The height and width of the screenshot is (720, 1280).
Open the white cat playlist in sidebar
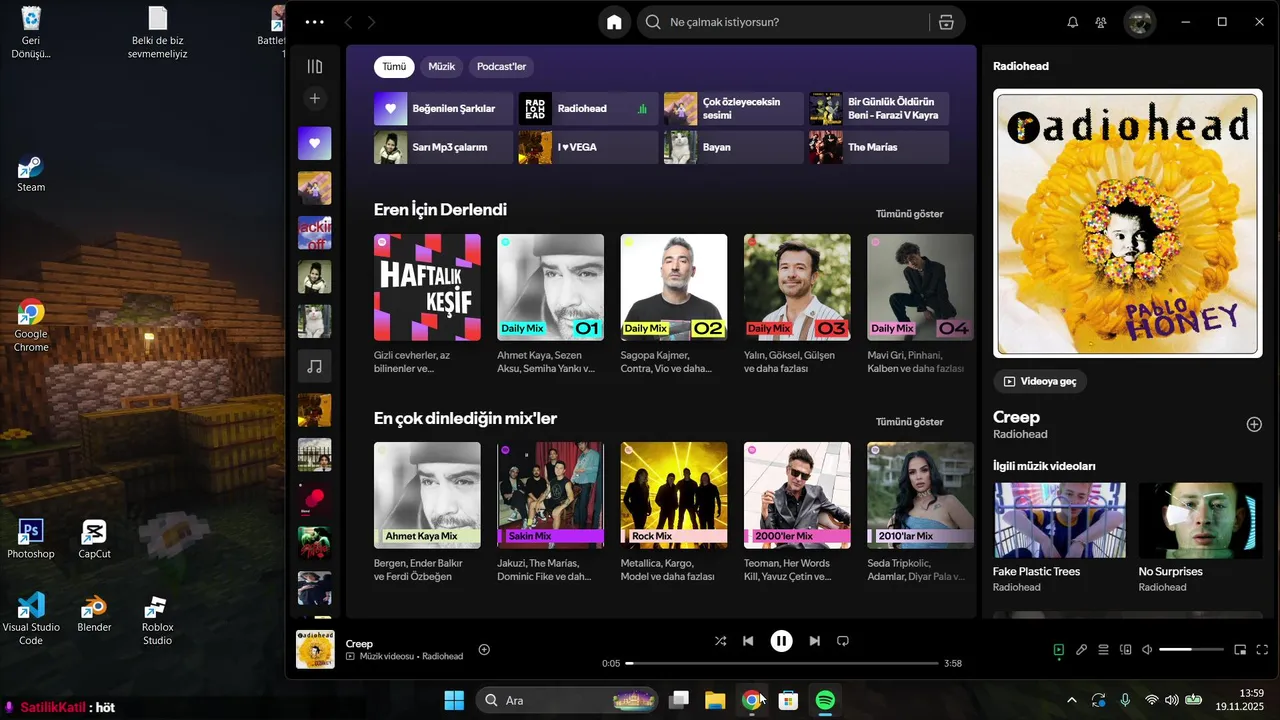315,322
